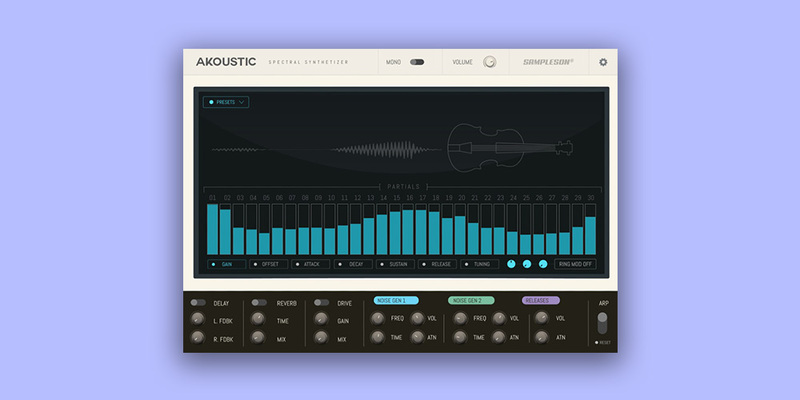
Task: Enable the REVERB switch
Action: pos(259,303)
